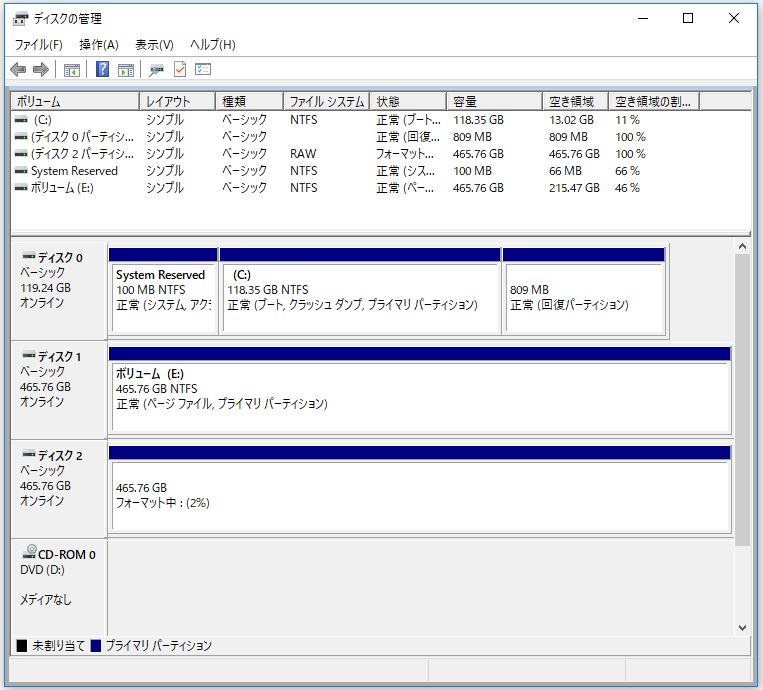
Task: Click the drive connection toolbar icon
Action: tap(156, 70)
